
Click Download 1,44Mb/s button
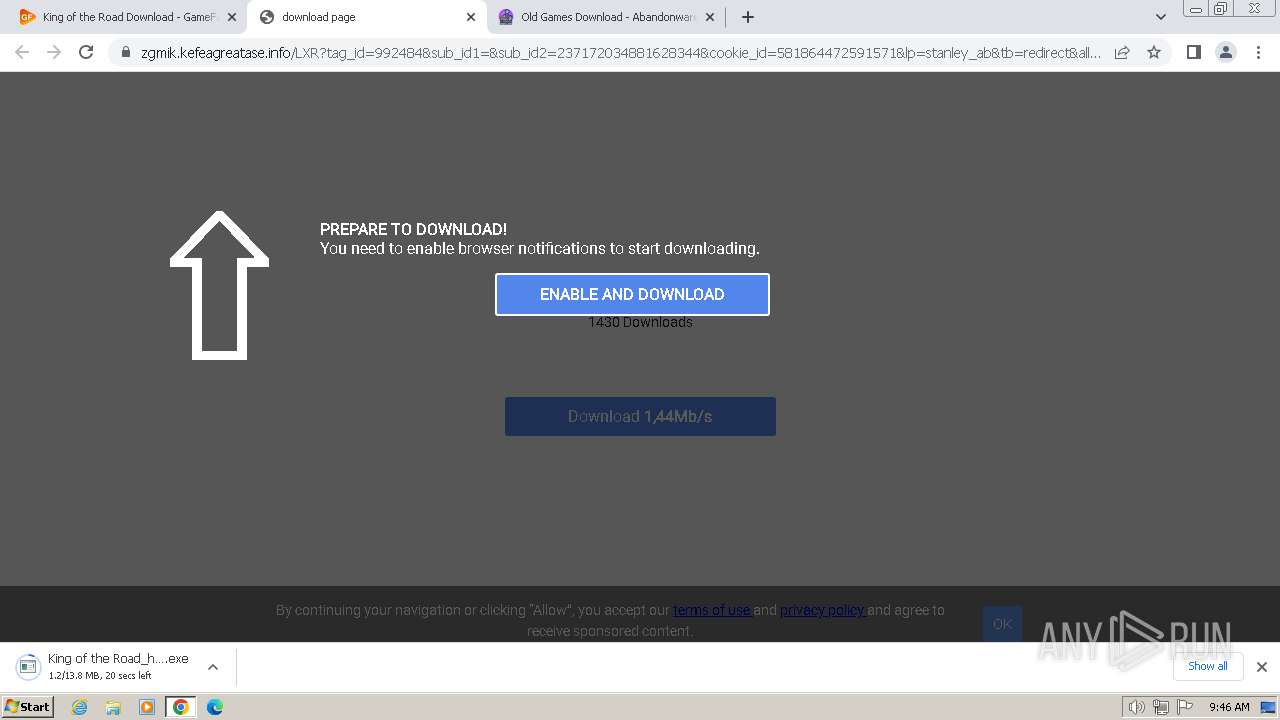640,416
